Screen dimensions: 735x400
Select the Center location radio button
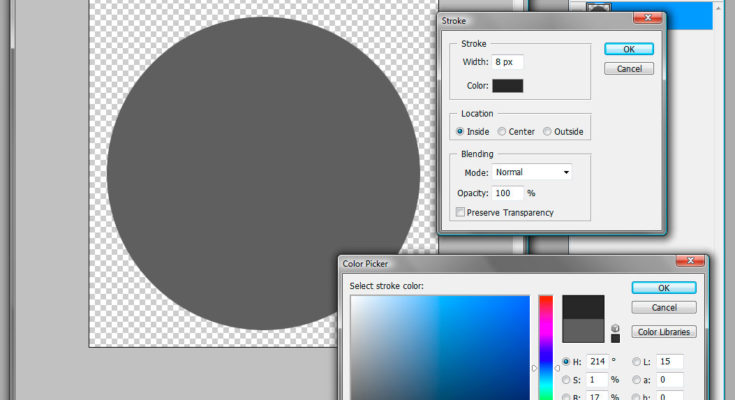pyautogui.click(x=502, y=132)
